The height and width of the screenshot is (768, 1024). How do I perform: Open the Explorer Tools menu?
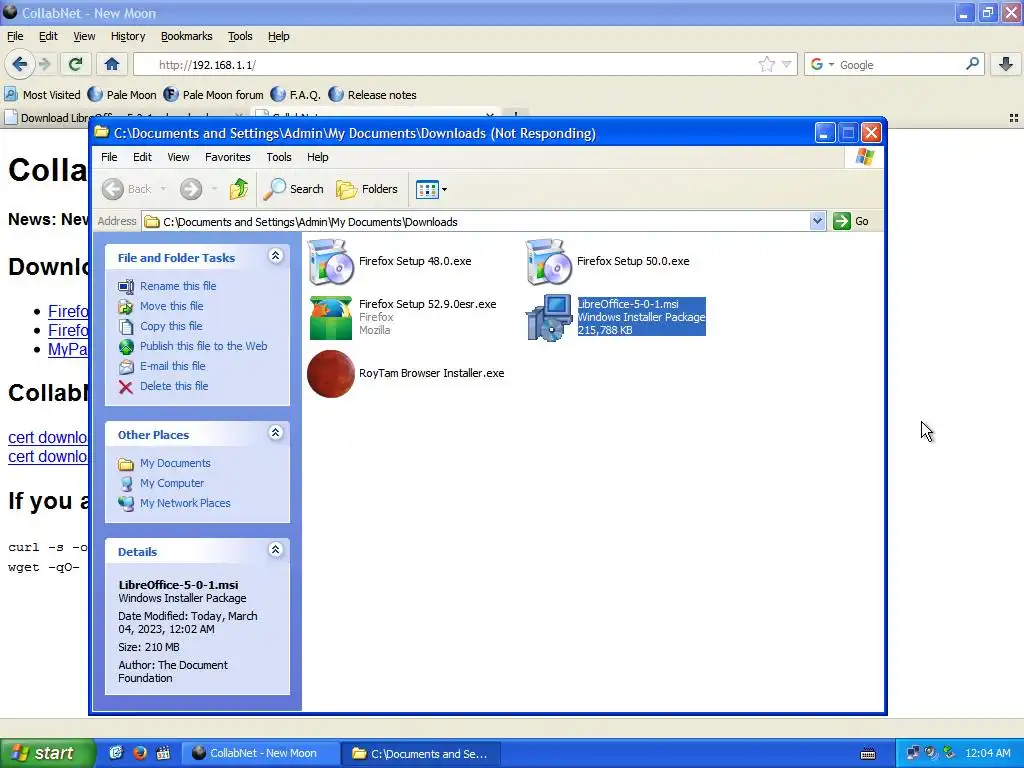[x=278, y=157]
